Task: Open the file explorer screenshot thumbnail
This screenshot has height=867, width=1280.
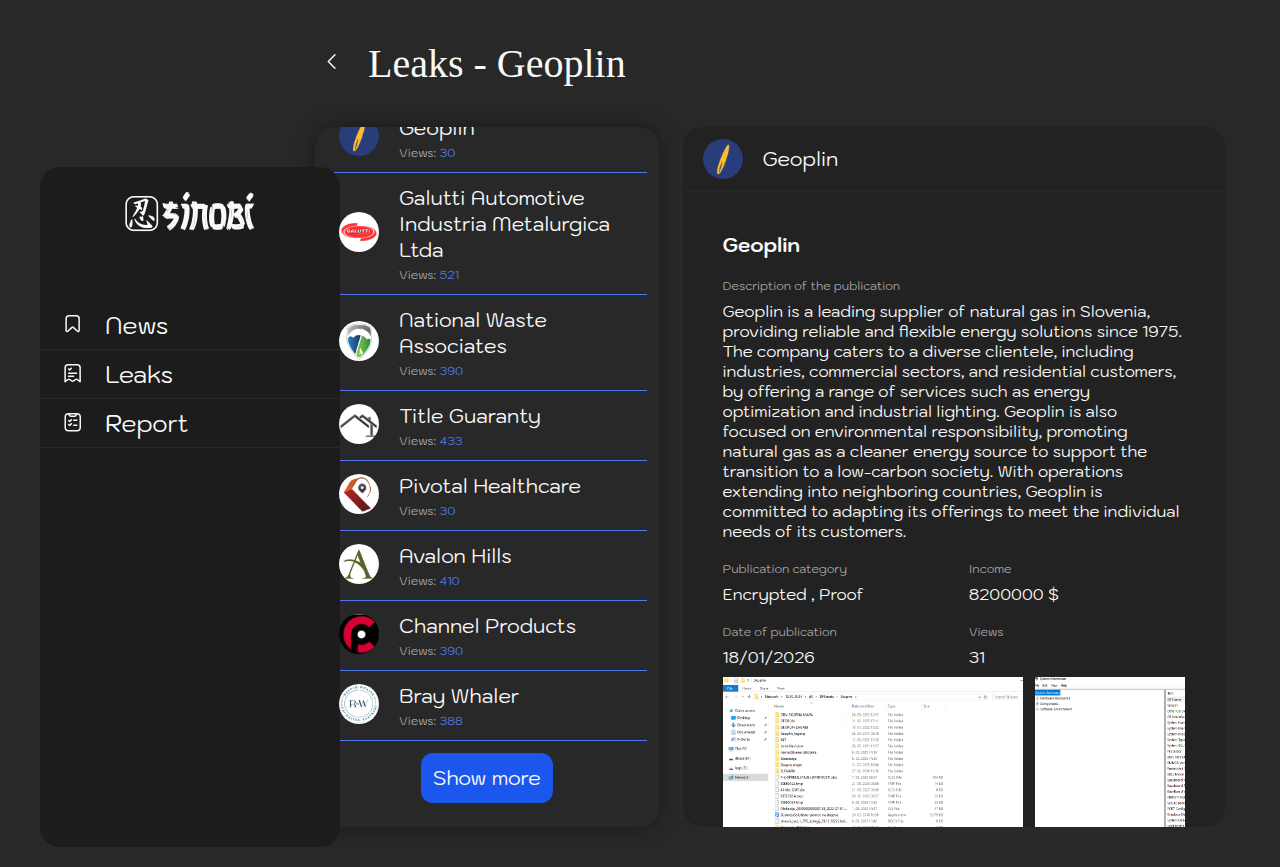Action: (x=872, y=752)
